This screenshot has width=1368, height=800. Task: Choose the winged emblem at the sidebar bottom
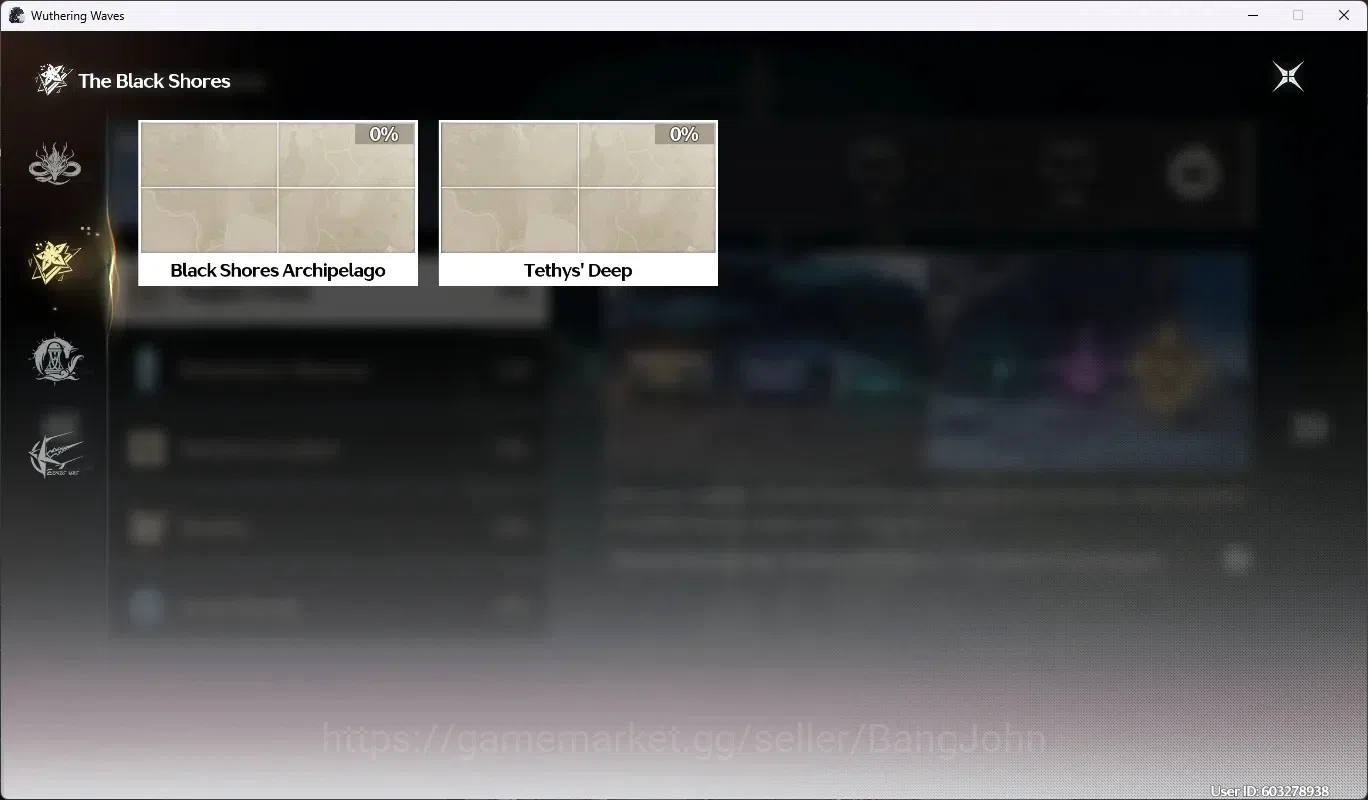pyautogui.click(x=56, y=456)
